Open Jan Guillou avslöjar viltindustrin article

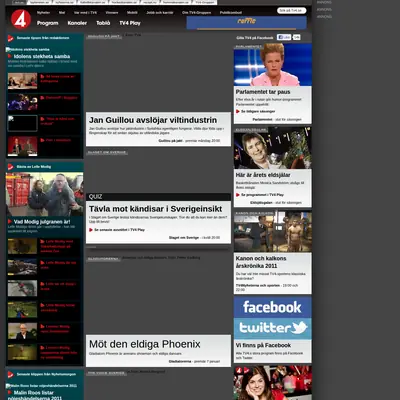click(x=153, y=120)
